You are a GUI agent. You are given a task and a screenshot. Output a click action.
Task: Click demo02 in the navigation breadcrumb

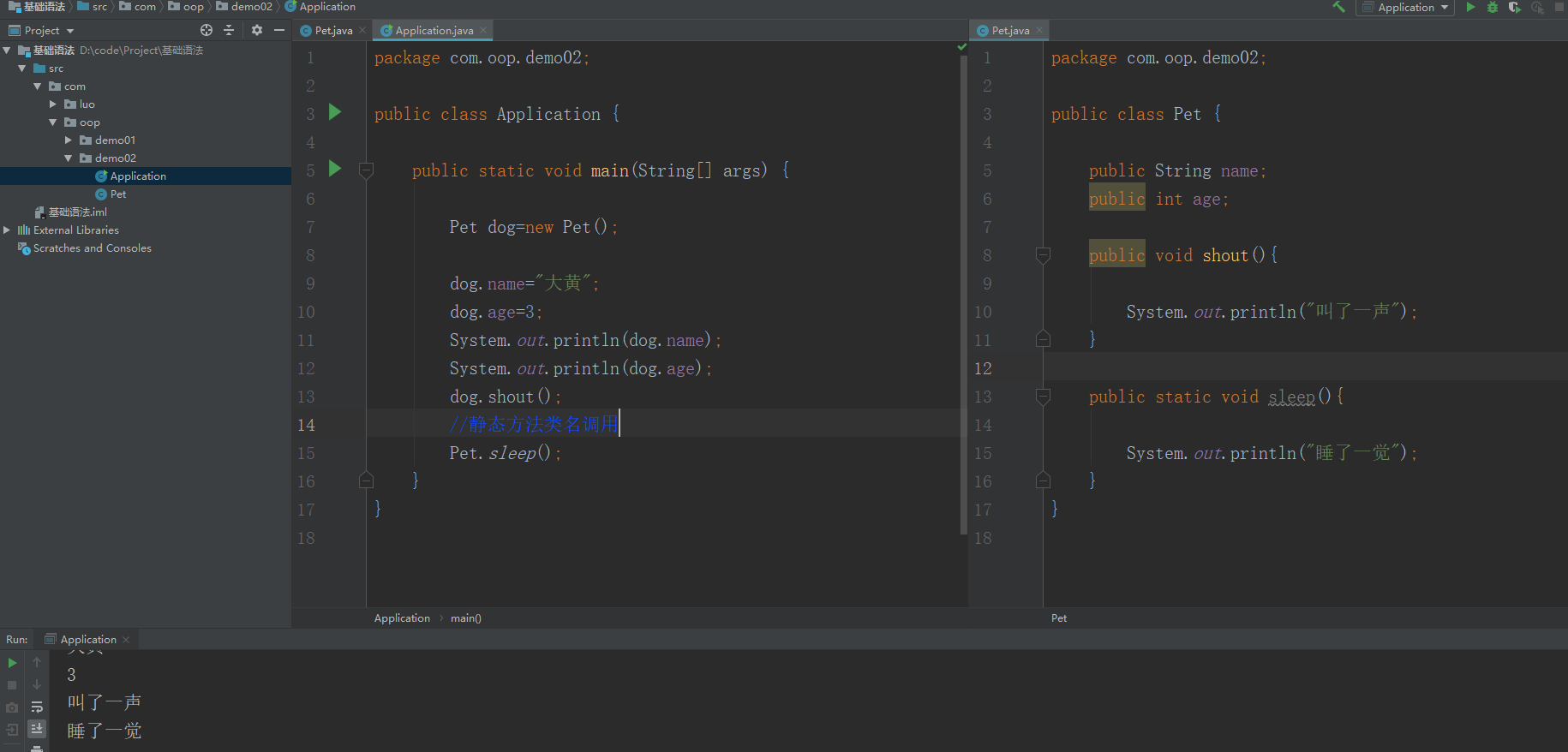coord(251,7)
